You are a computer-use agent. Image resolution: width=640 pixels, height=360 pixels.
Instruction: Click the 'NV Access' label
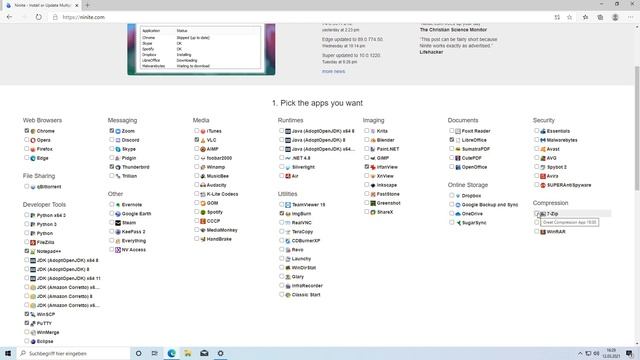[x=133, y=250]
